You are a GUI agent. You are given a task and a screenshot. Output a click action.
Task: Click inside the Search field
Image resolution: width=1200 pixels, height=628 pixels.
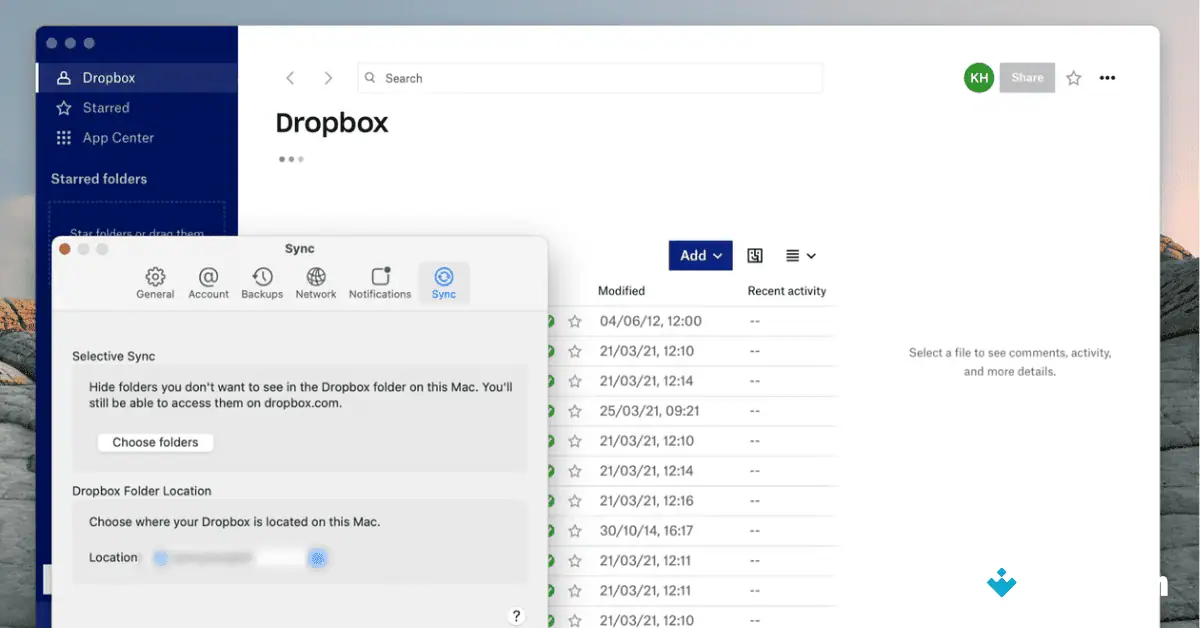(x=590, y=77)
